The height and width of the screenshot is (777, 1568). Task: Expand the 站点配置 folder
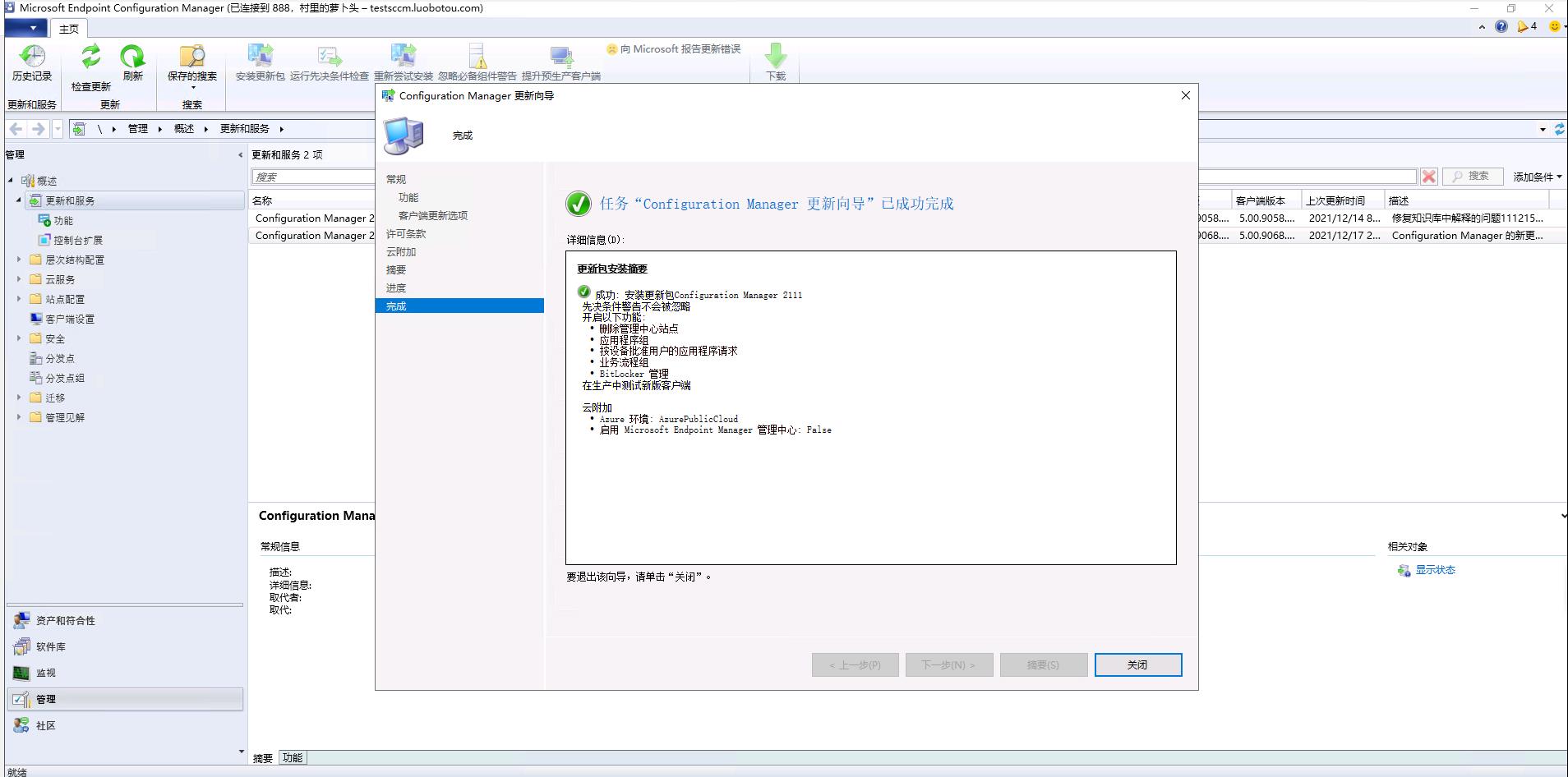click(x=19, y=299)
